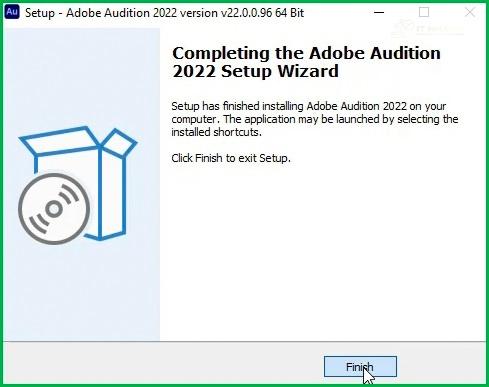Screen dimensions: 489x387
Task: Click the 'Setup has finished installing' paragraph
Action: pyautogui.click(x=315, y=119)
